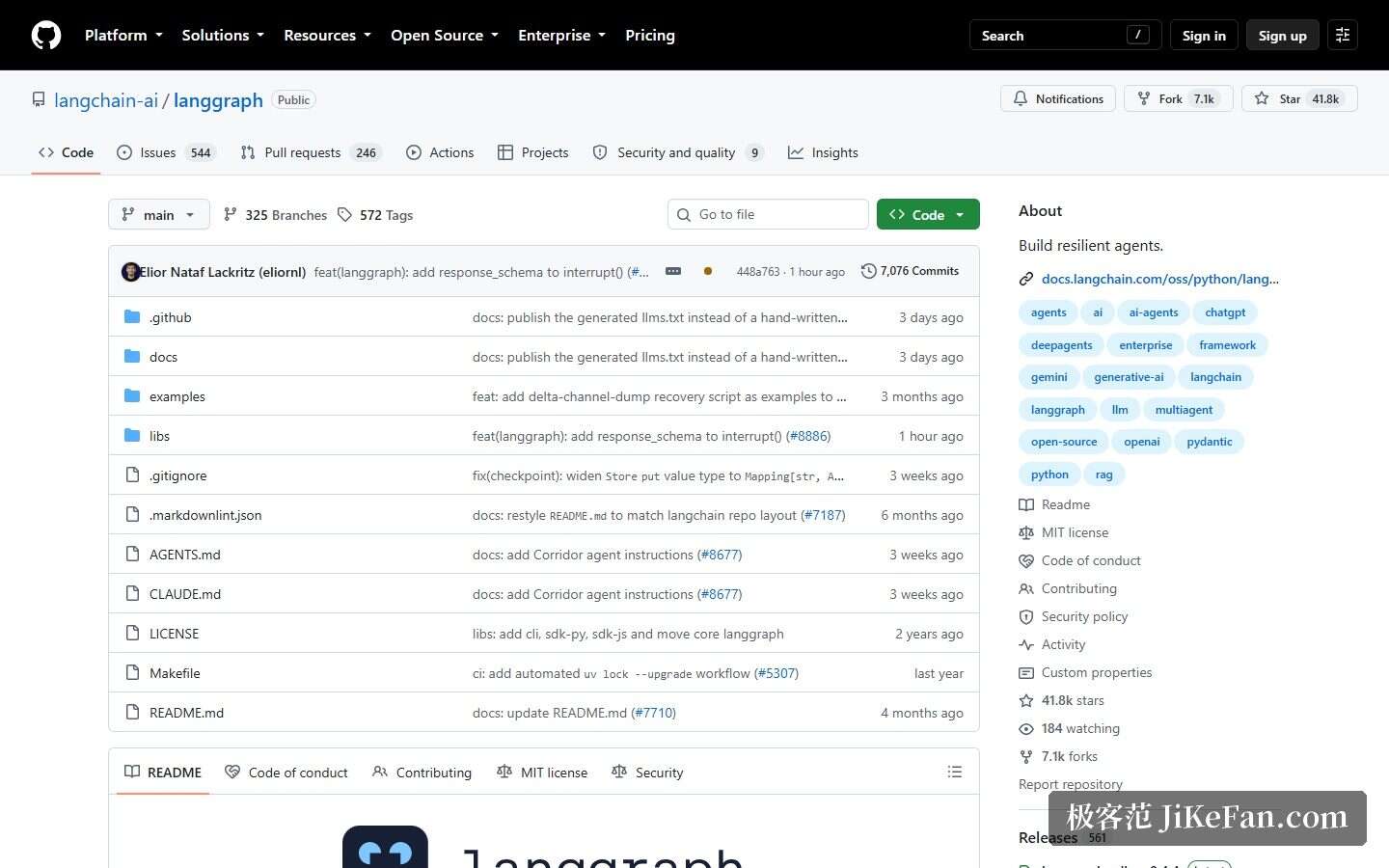Expand the Platform menu
Screen dimensions: 1389x868
click(x=123, y=36)
